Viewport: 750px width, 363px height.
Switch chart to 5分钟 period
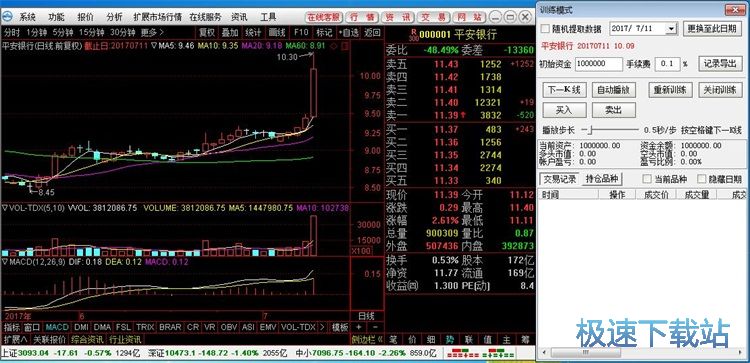point(63,33)
